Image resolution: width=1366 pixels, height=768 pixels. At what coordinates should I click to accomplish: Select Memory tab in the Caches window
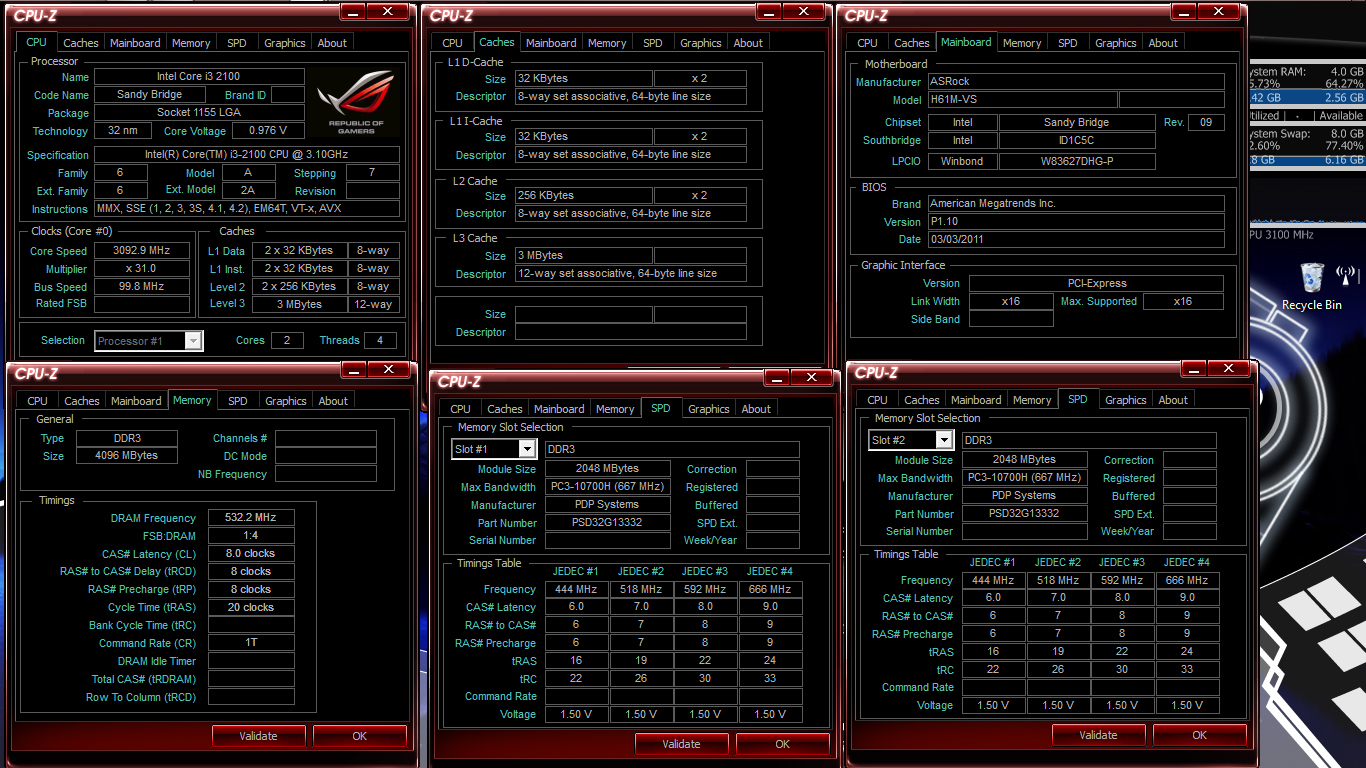click(x=607, y=43)
